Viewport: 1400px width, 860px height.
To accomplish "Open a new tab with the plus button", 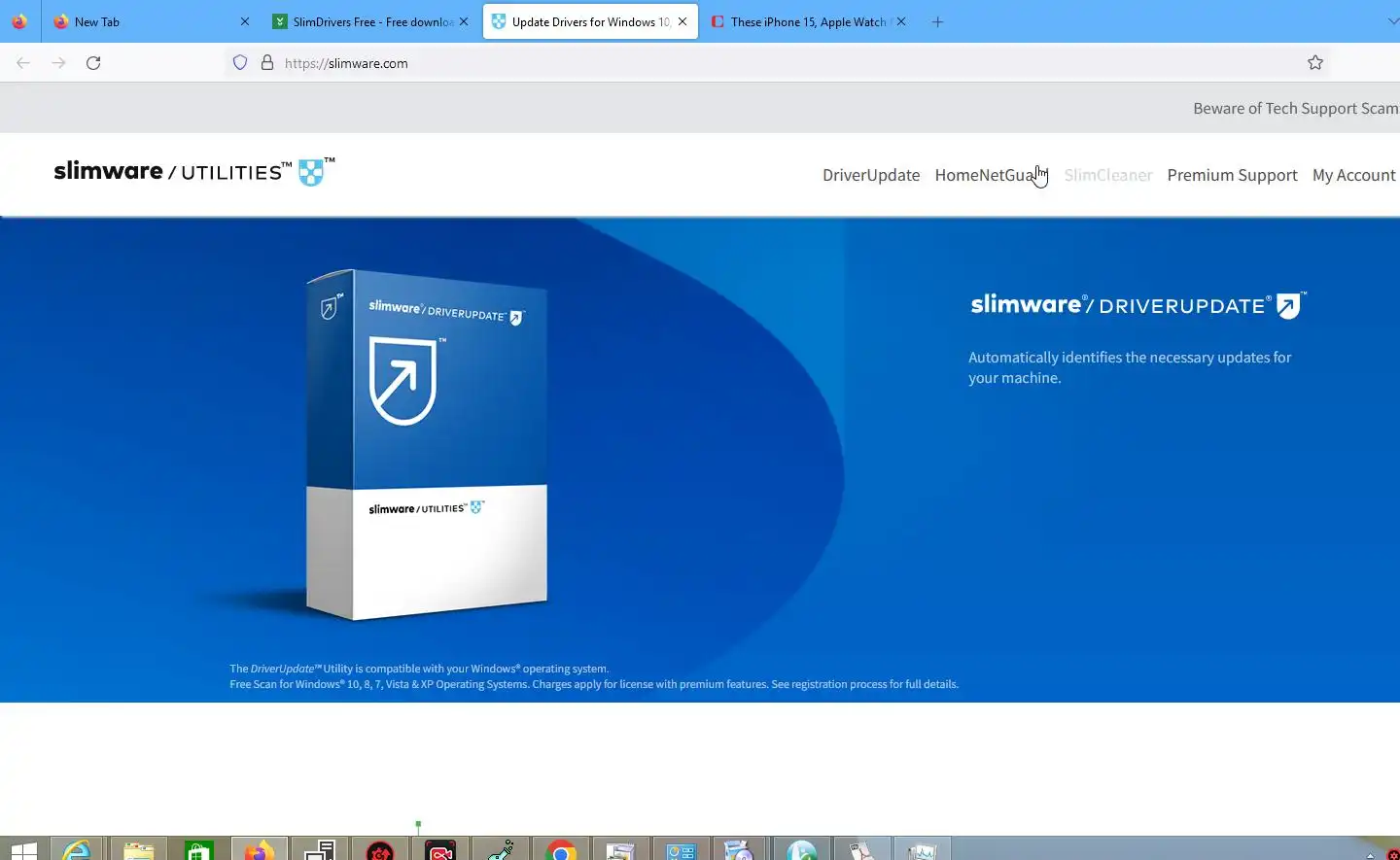I will 937,21.
